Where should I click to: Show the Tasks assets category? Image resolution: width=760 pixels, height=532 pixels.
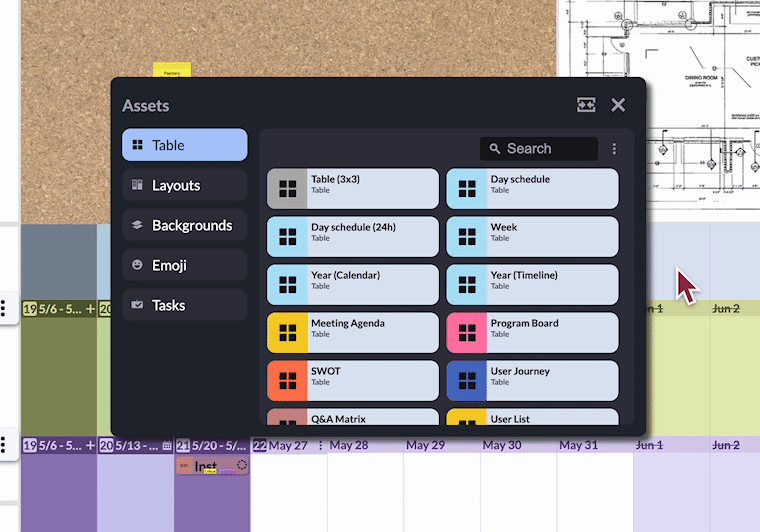[184, 305]
